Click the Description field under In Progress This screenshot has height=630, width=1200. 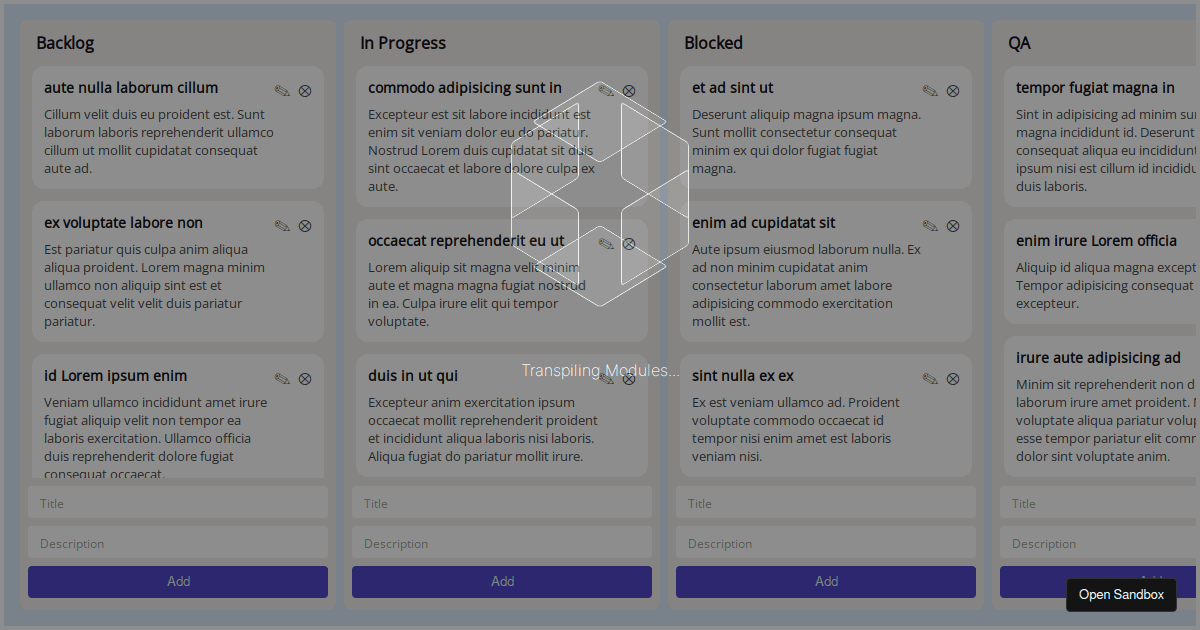[x=501, y=543]
